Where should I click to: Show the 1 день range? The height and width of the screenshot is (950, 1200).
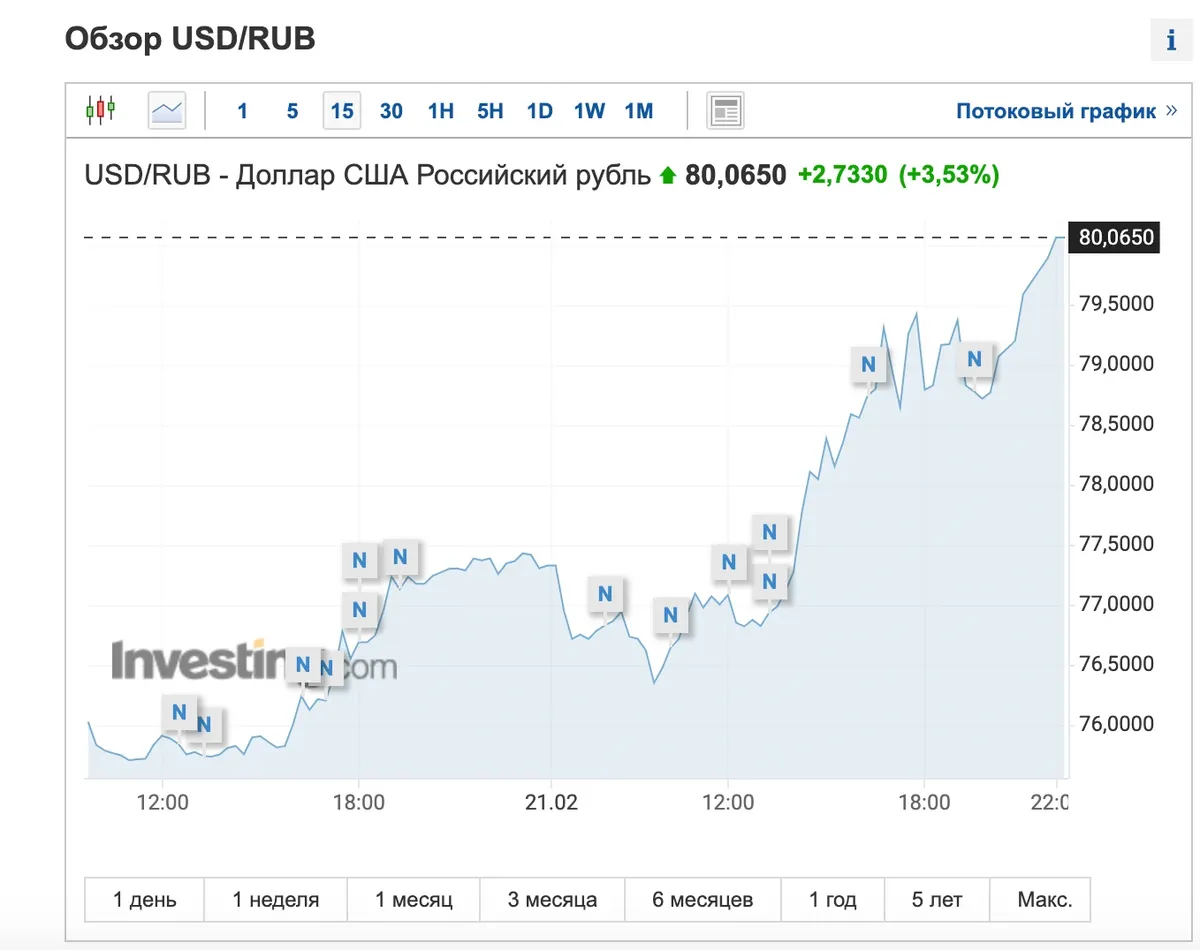pos(145,899)
